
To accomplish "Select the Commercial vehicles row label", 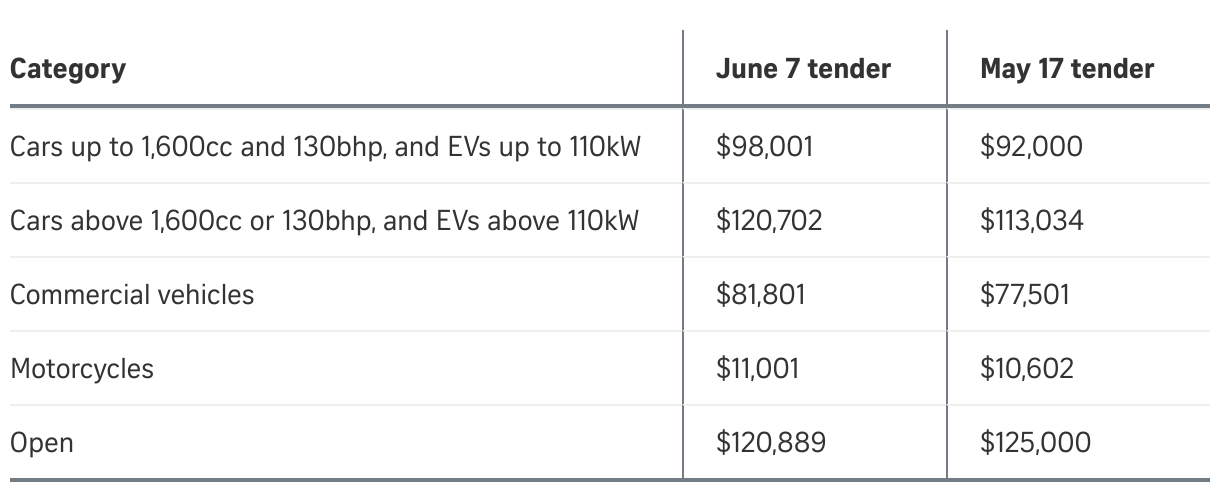I will tap(132, 295).
